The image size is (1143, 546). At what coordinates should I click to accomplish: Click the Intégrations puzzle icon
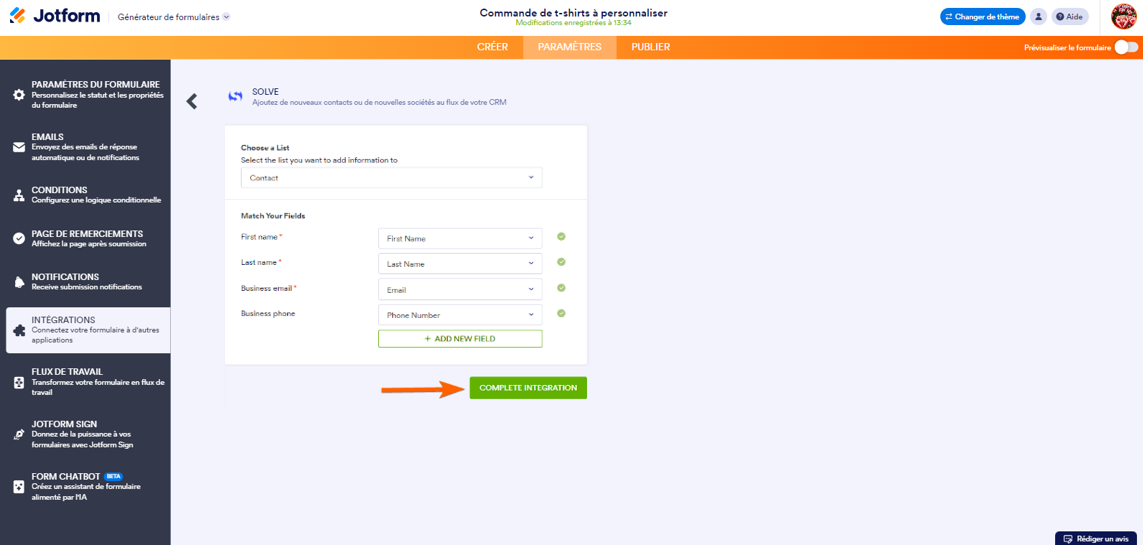[x=19, y=330]
